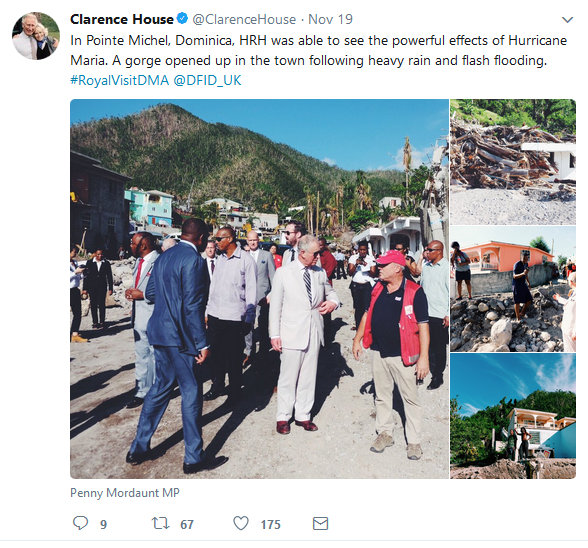Click the Penny Mordaunt MP photo tag
This screenshot has width=588, height=548.
pyautogui.click(x=125, y=492)
